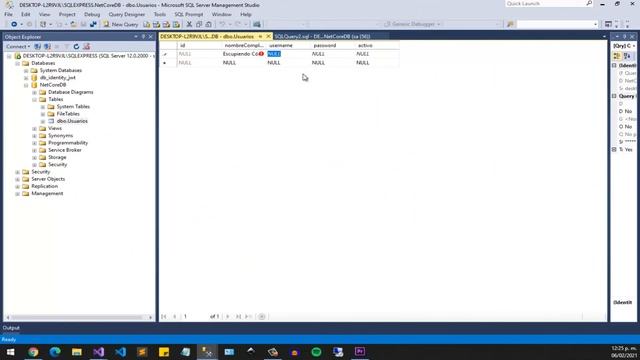The width and height of the screenshot is (640, 360).
Task: Go to first record in grid navigator
Action: [164, 317]
